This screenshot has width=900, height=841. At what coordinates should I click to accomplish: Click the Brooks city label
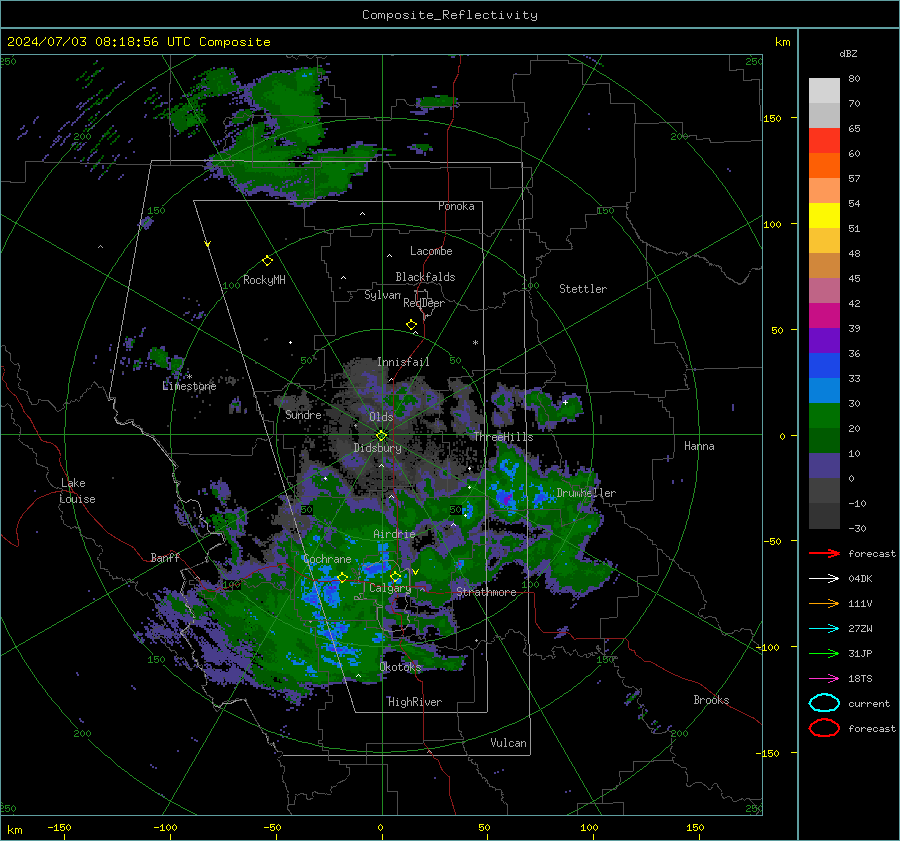coord(711,700)
